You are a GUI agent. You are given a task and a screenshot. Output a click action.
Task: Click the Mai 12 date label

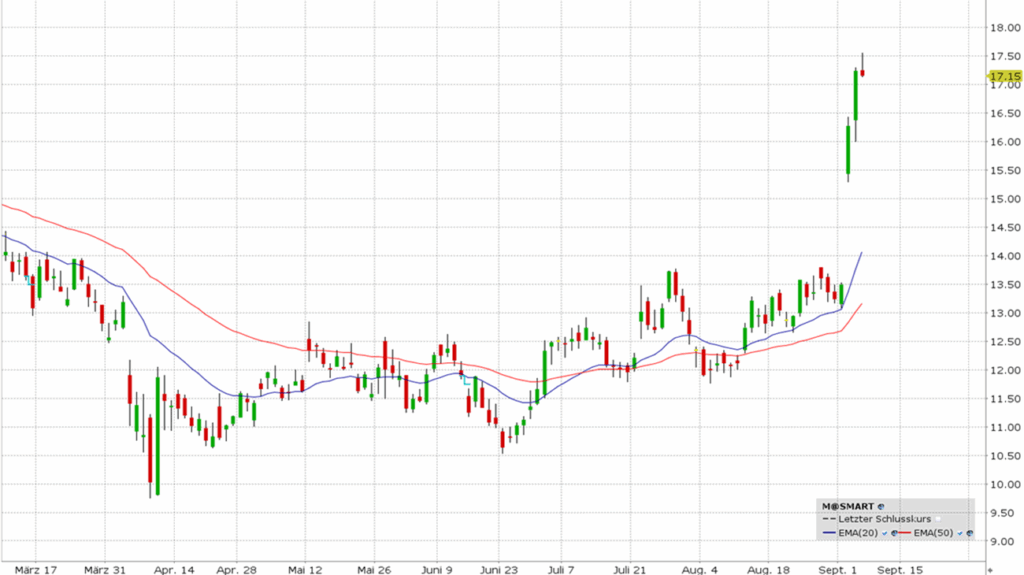(x=305, y=570)
